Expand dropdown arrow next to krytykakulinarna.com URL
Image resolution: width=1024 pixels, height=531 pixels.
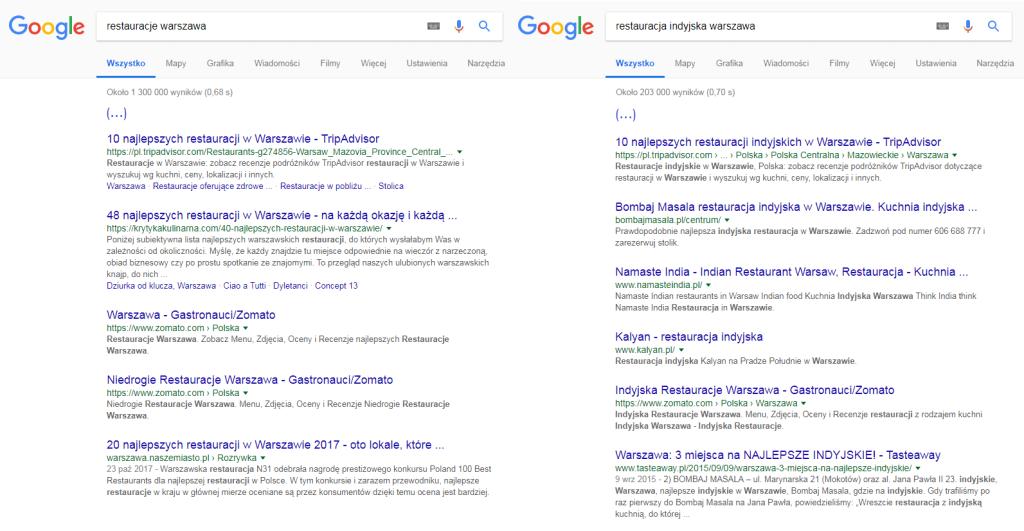click(x=389, y=229)
